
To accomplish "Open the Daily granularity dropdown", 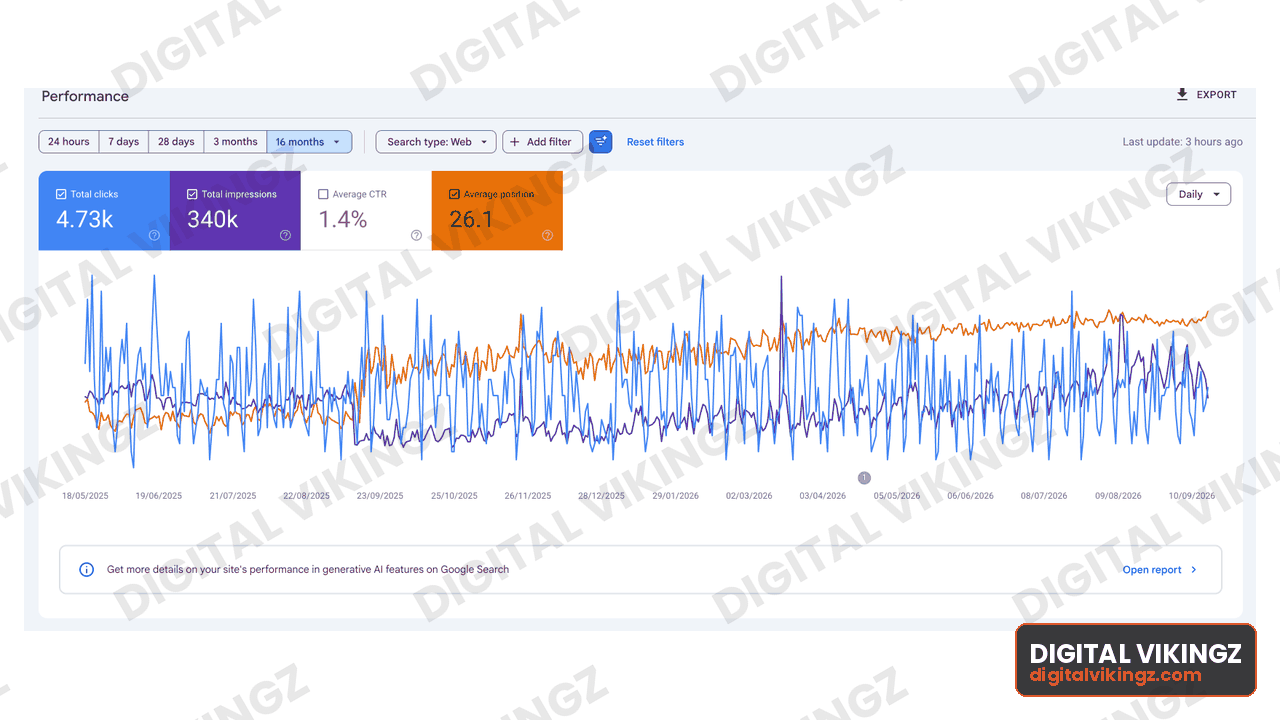I will click(x=1198, y=194).
